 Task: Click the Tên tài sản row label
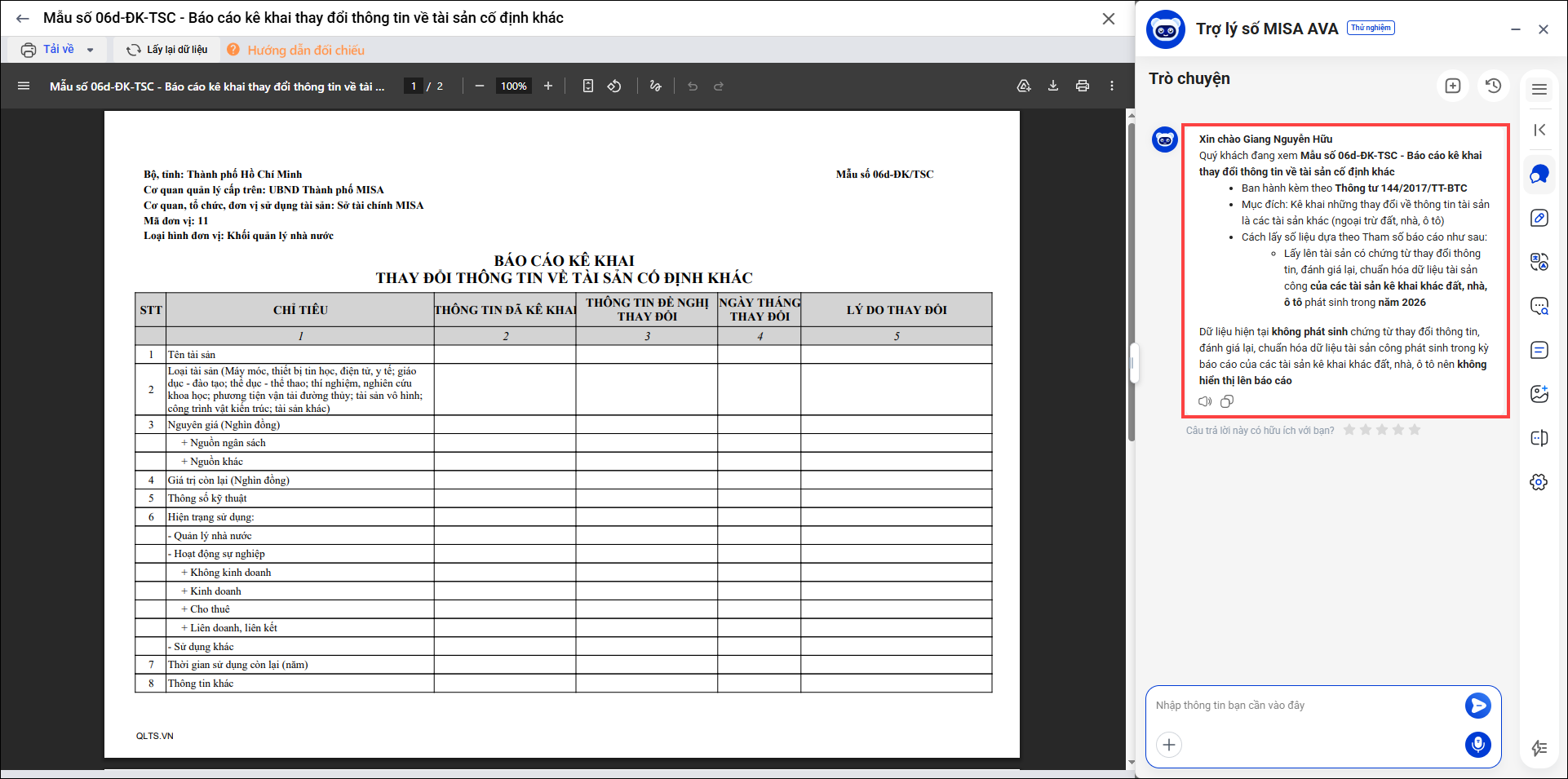tap(192, 355)
